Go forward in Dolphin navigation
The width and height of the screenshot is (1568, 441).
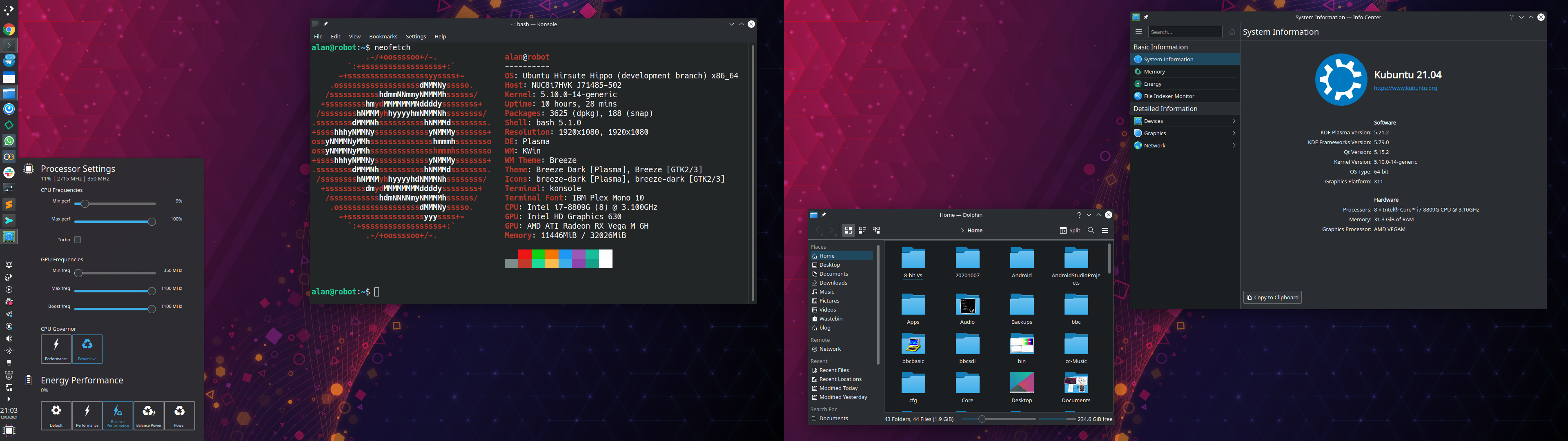tap(831, 230)
